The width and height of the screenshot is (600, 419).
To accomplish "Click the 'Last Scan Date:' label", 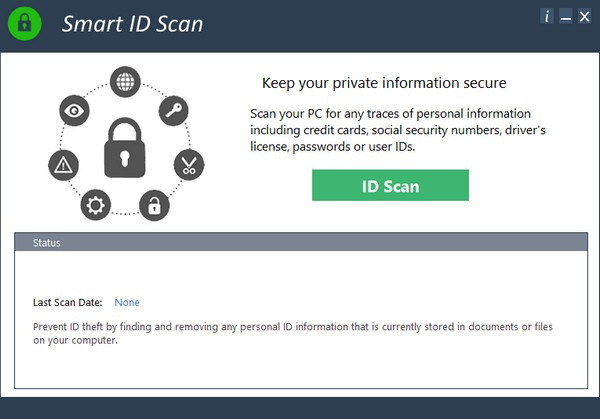I will tap(67, 302).
